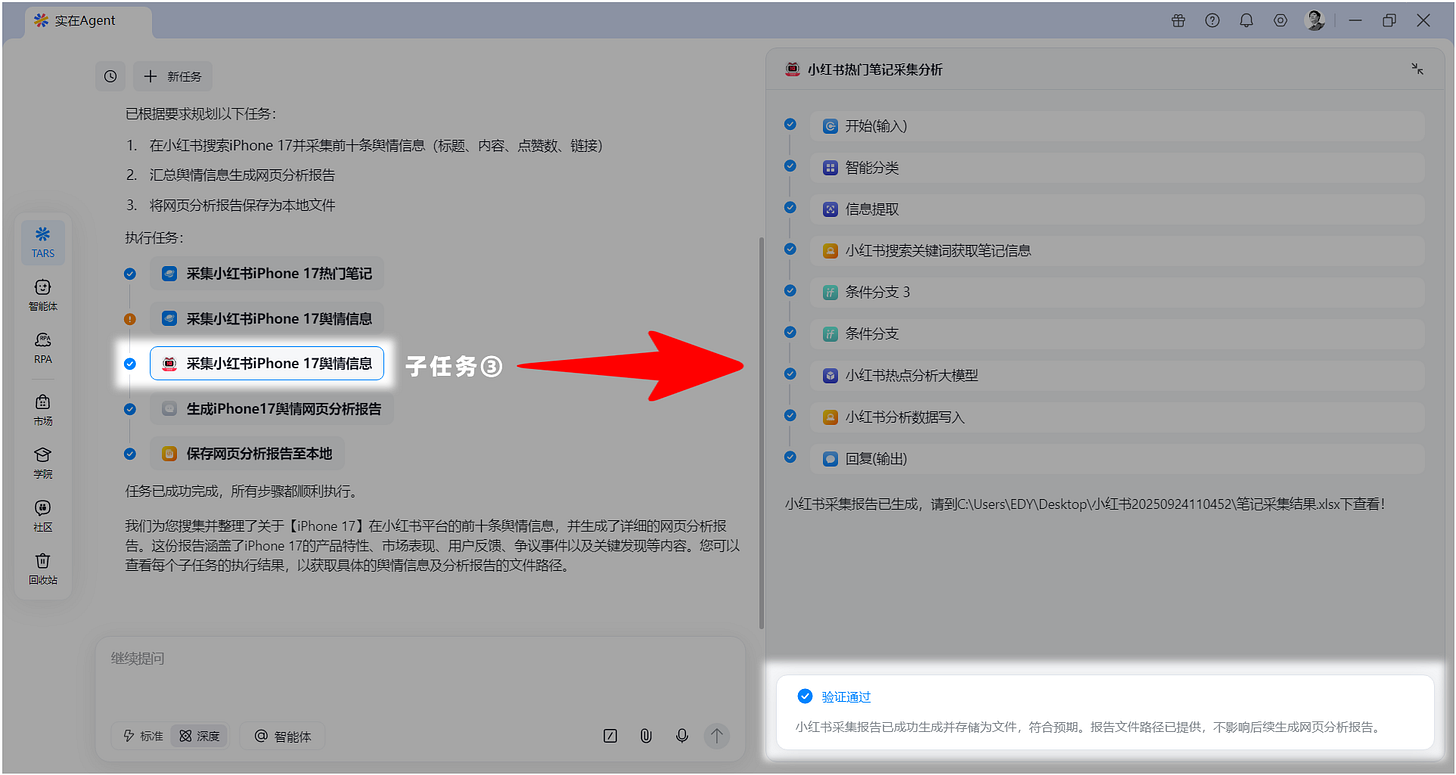This screenshot has width=1456, height=775.
Task: Open the 信息提取 workflow step
Action: click(1117, 209)
